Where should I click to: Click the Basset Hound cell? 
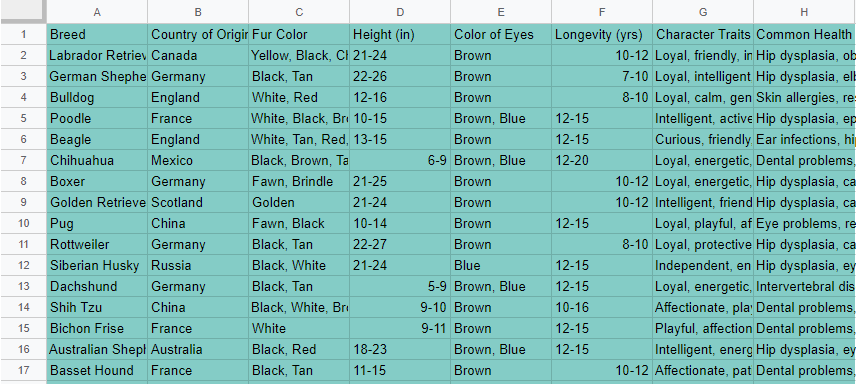tap(97, 370)
